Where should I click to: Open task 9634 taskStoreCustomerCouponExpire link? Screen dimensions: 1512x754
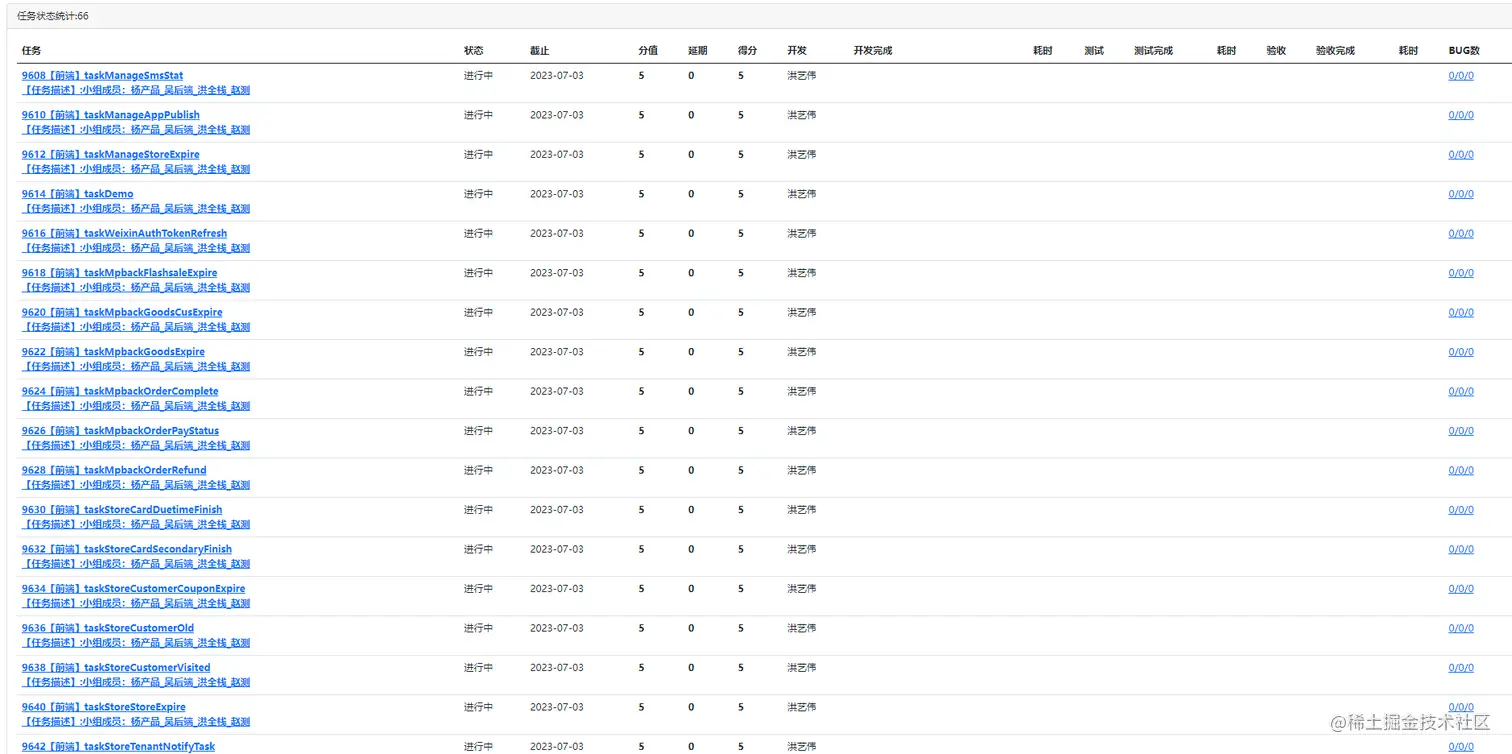pos(133,589)
